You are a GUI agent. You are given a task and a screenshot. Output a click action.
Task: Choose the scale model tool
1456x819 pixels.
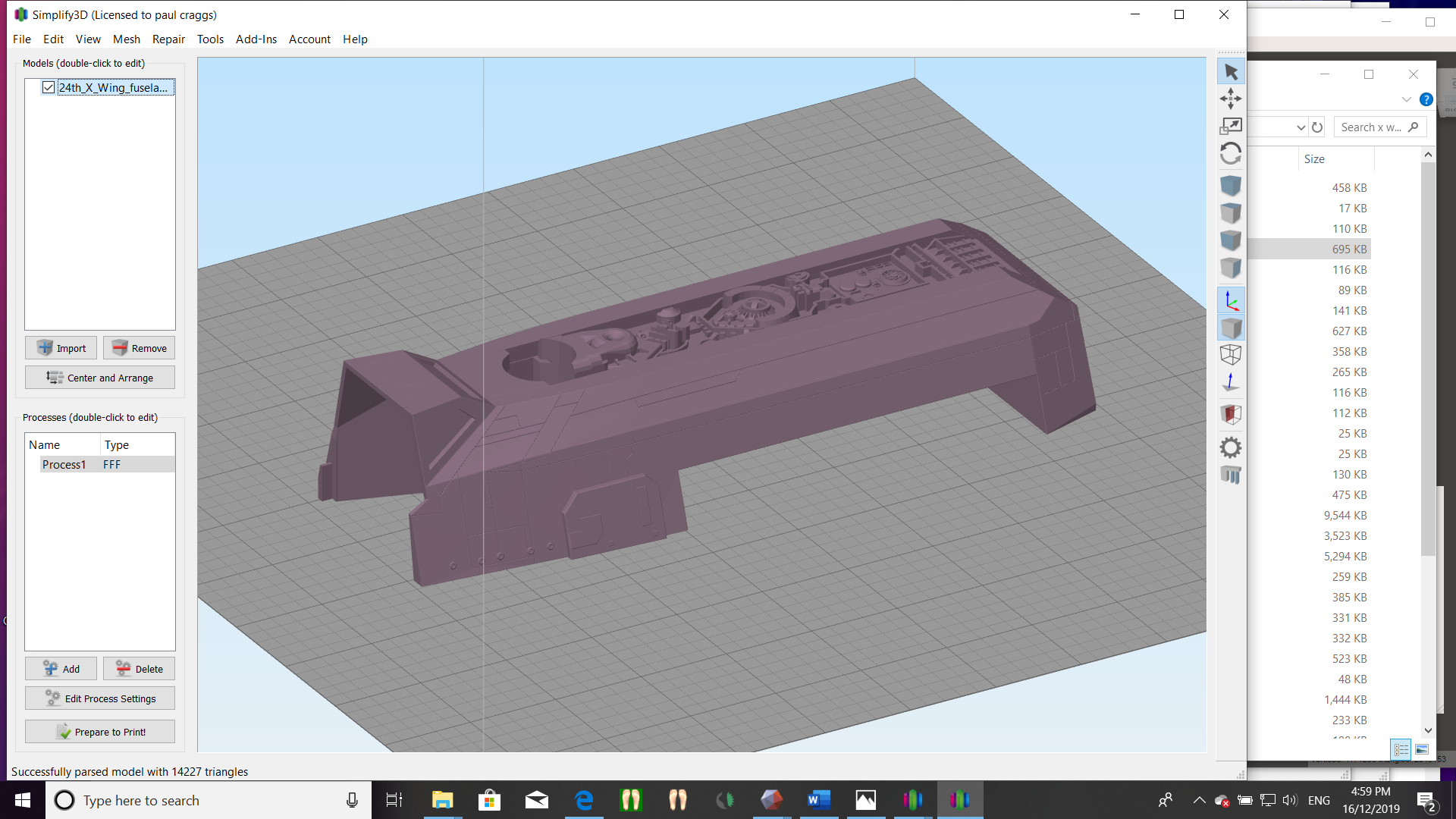(1231, 126)
